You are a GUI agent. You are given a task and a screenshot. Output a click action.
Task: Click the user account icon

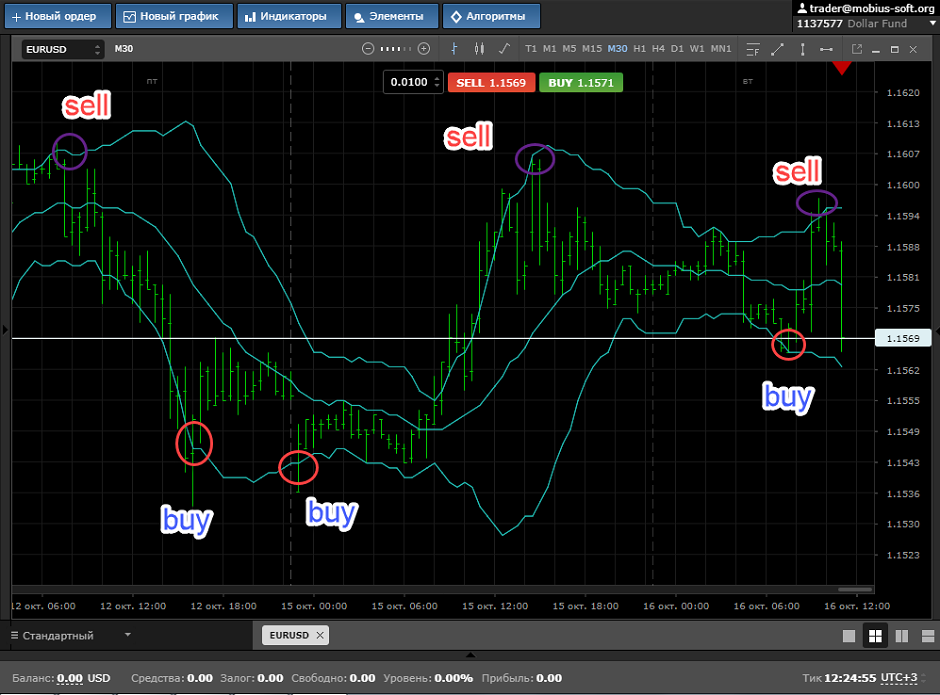802,8
